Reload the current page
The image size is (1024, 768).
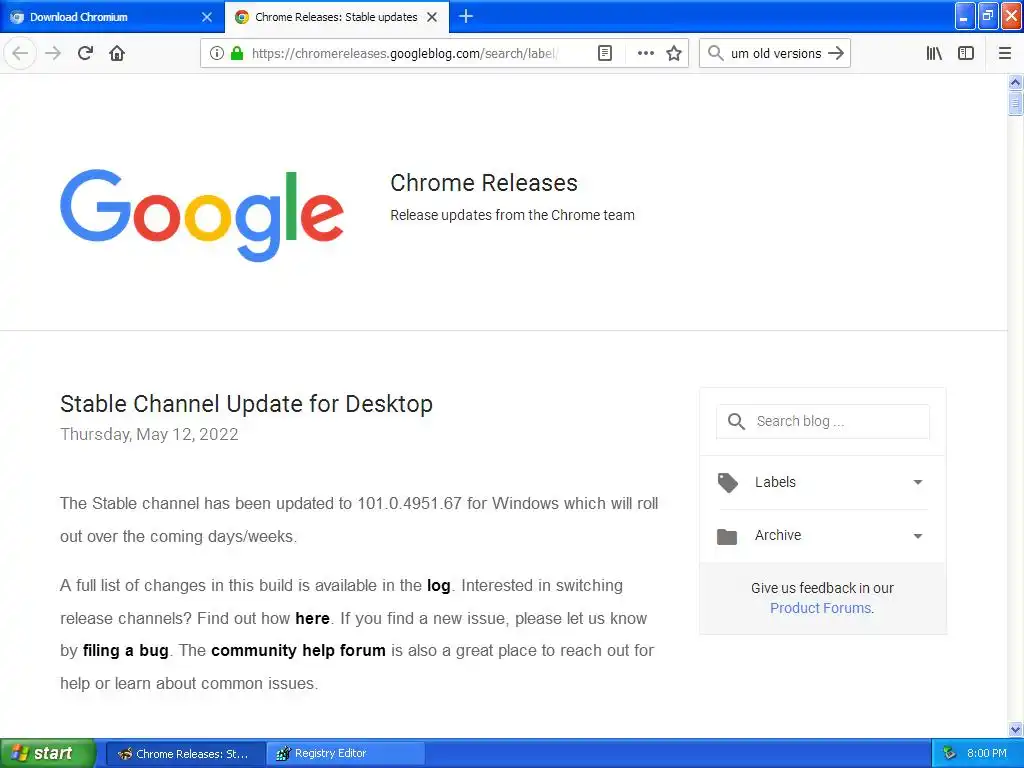pos(86,53)
